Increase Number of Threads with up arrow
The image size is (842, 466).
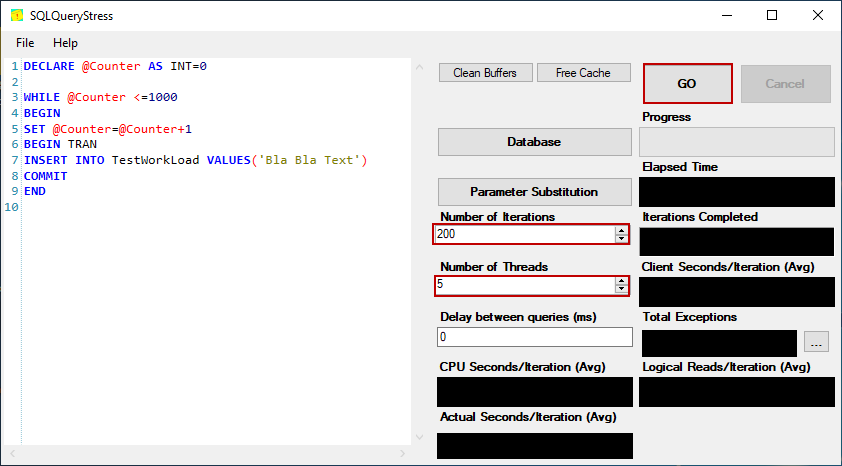coord(621,281)
